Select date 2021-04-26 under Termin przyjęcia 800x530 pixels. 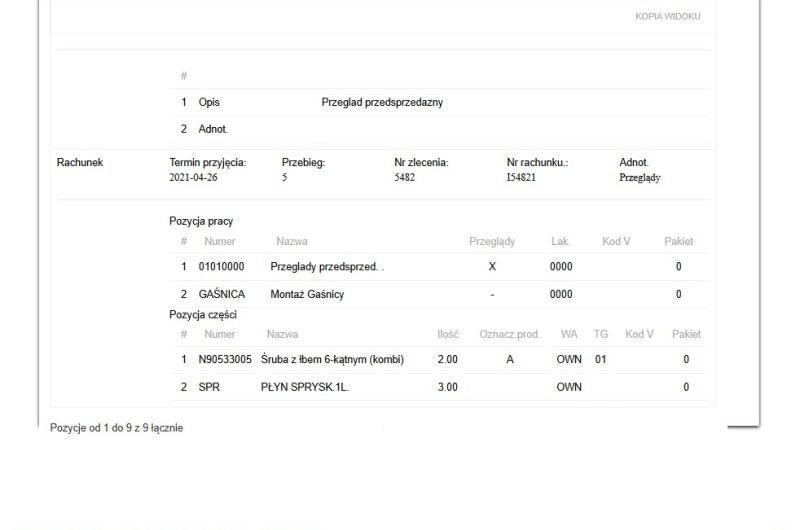(x=193, y=178)
